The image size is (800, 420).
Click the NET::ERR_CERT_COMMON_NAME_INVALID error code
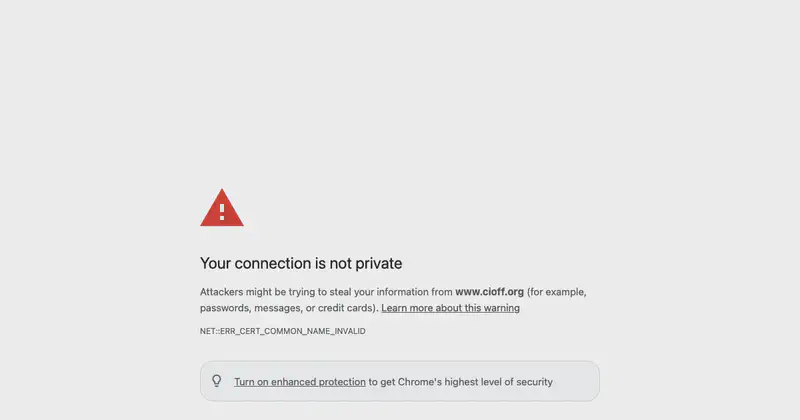pyautogui.click(x=283, y=331)
